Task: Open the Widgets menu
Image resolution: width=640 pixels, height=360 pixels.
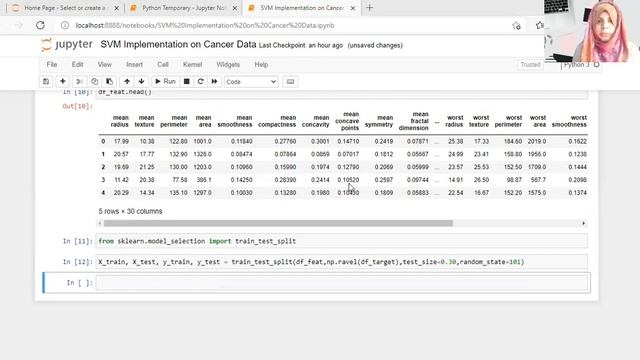Action: (228, 64)
